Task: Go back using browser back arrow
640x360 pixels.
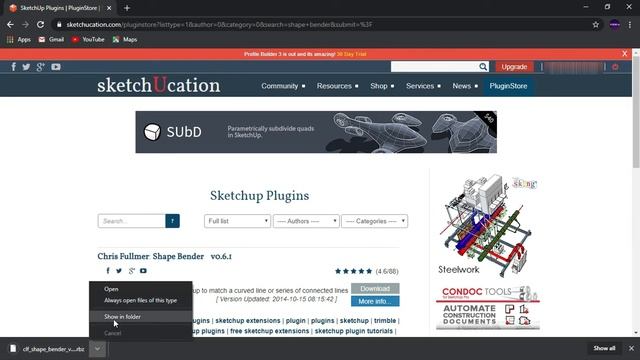Action: 10,24
